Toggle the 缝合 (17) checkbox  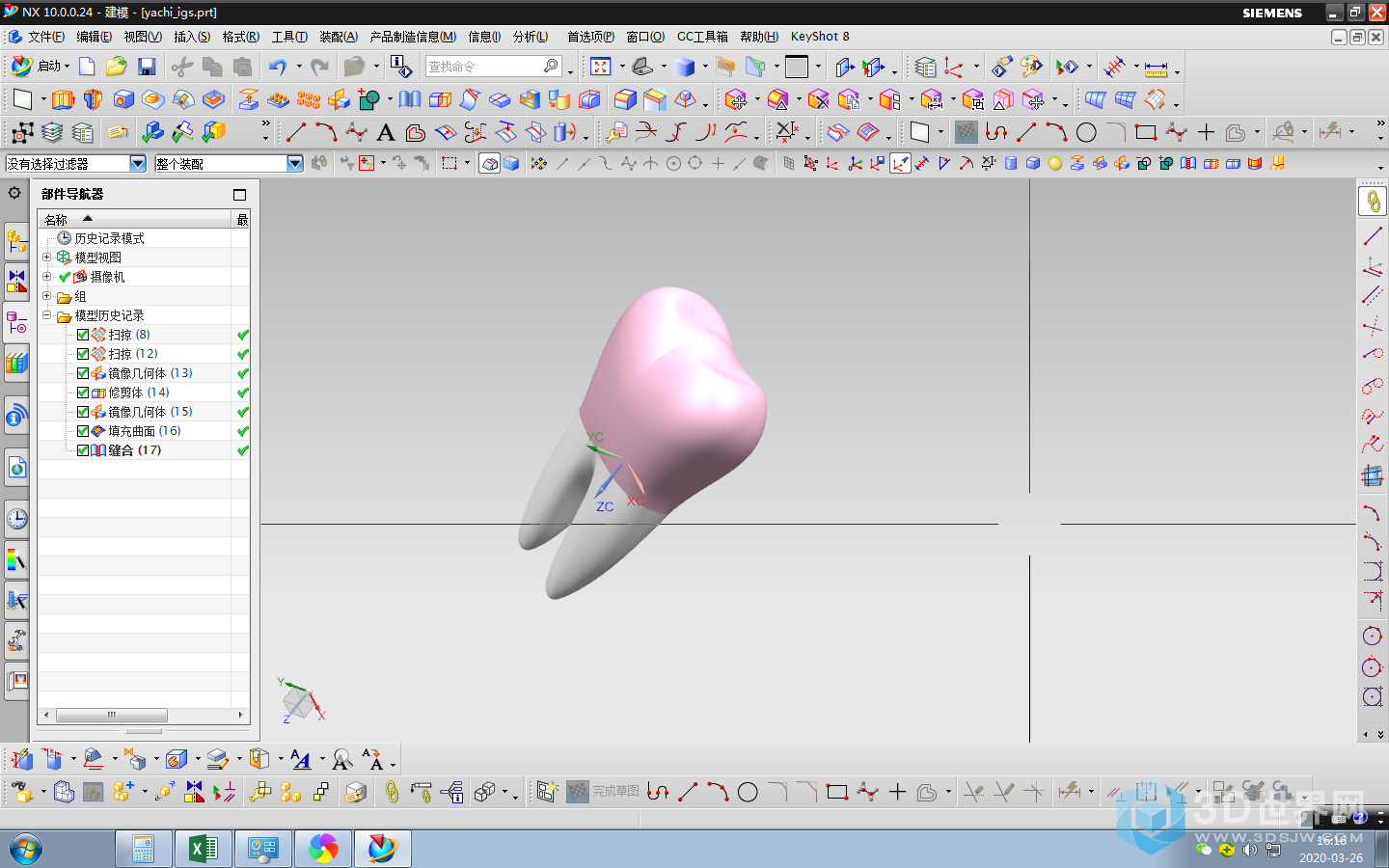(83, 450)
